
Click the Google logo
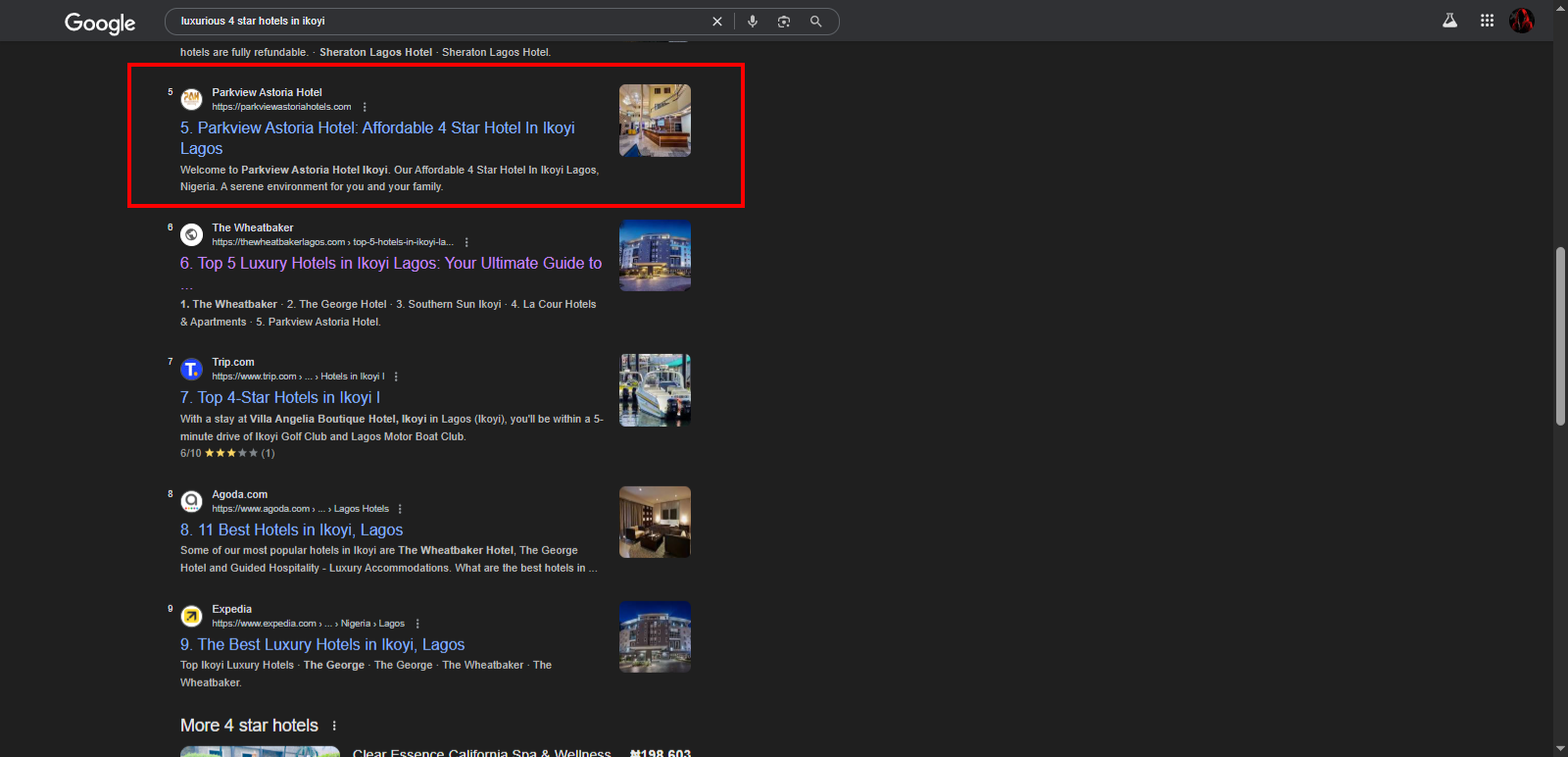[100, 23]
